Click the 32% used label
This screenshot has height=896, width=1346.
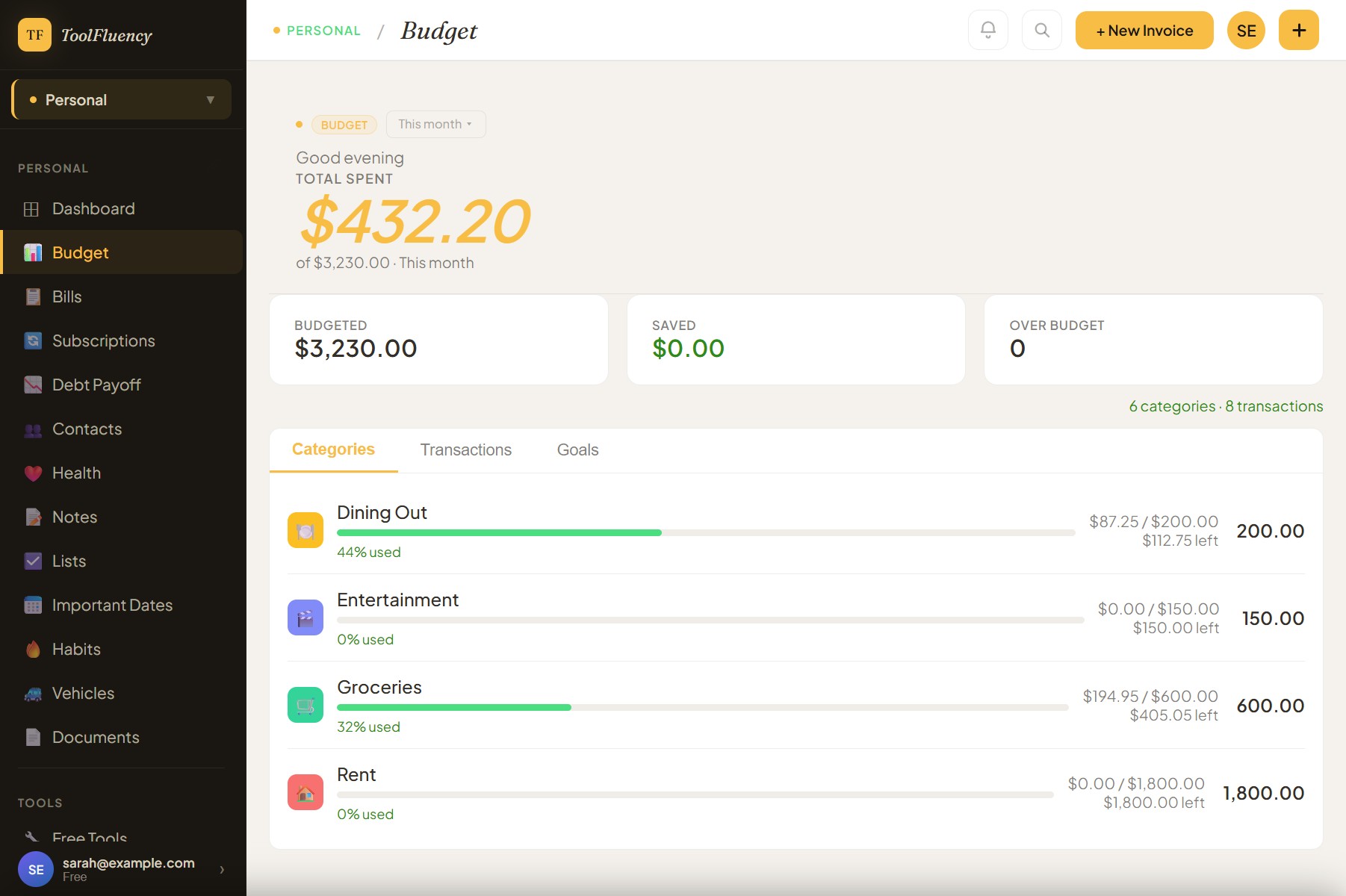(368, 727)
